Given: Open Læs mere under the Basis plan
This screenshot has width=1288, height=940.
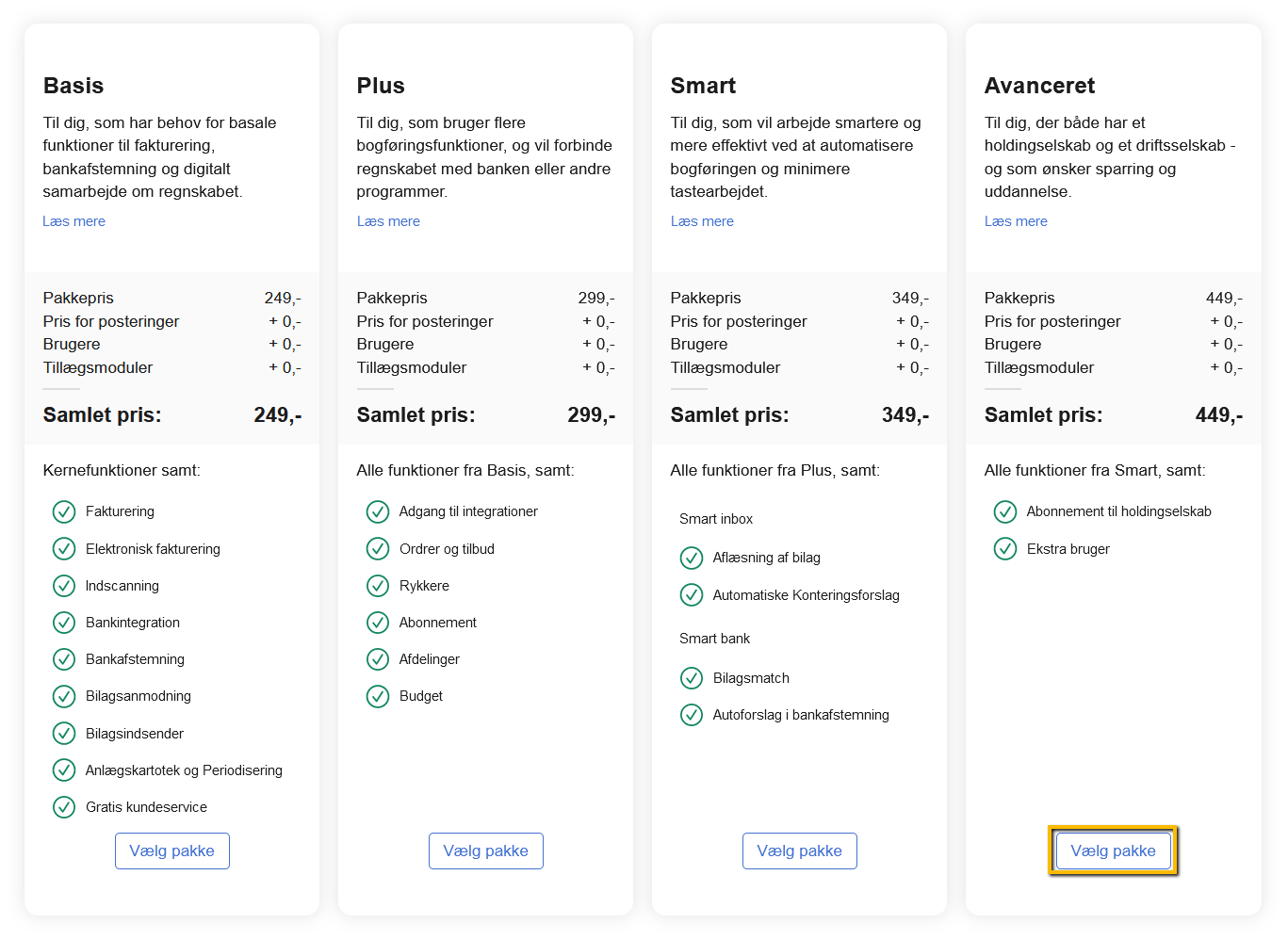Looking at the screenshot, I should [73, 220].
